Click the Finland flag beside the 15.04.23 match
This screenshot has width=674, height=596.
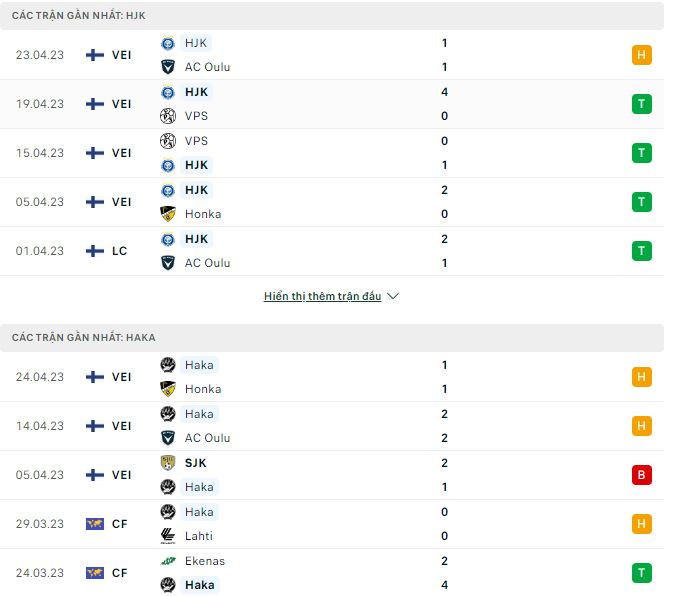tap(95, 153)
